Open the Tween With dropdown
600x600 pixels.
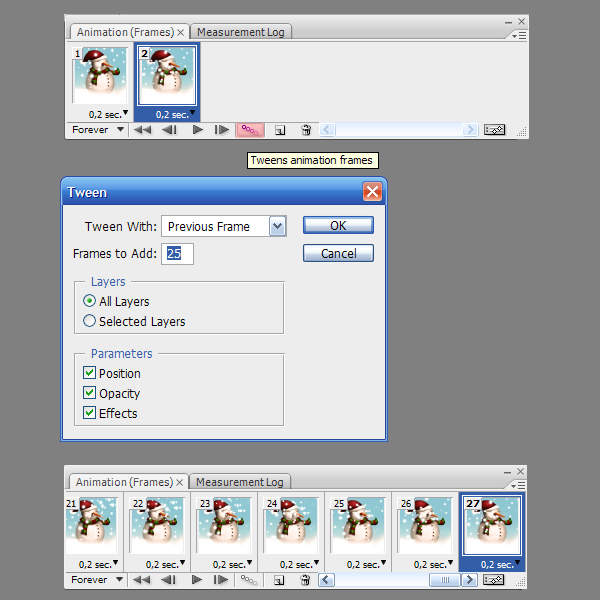(x=277, y=227)
